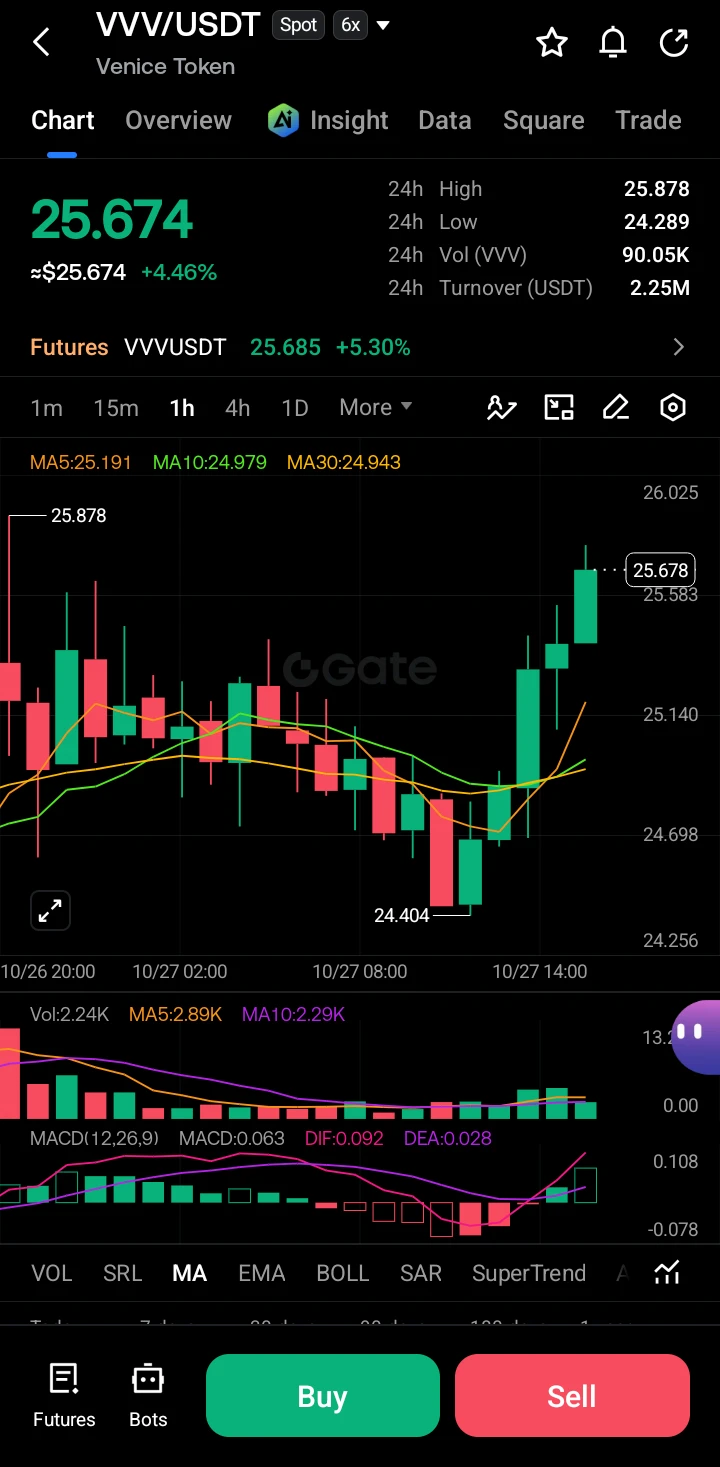720x1467 pixels.
Task: Open price alert bell icon
Action: coord(613,42)
